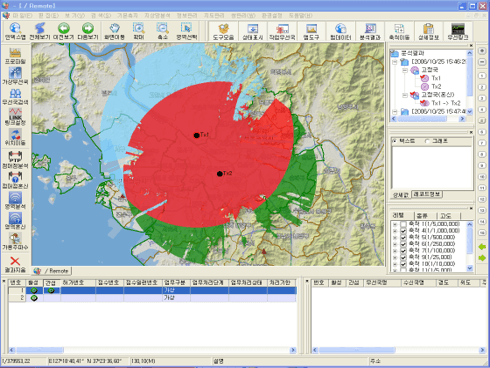Open the PTP analysis sidebar tool
Screen dimensions: 490x368
coord(15,159)
